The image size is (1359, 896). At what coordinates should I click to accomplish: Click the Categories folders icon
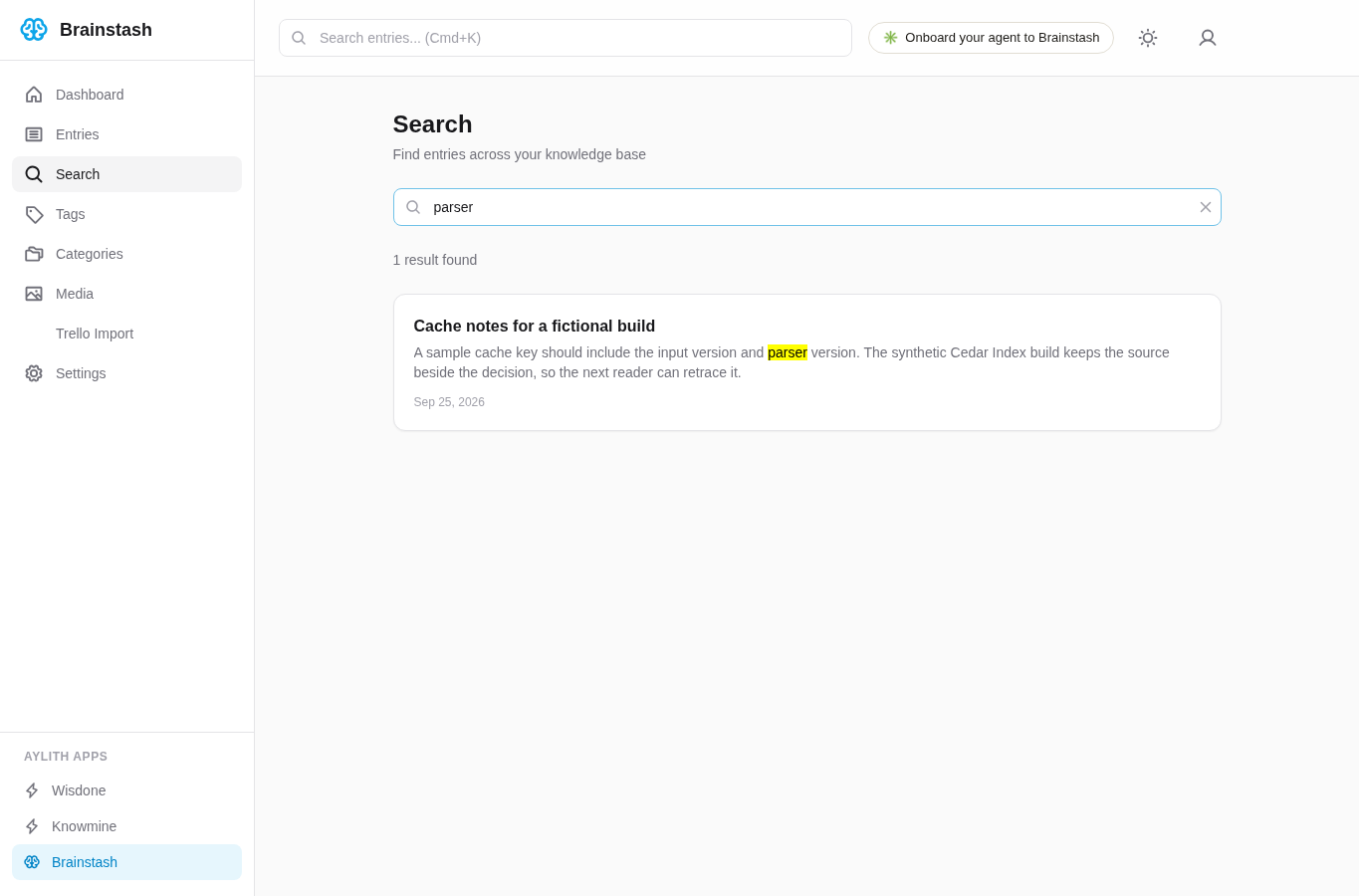pos(34,254)
